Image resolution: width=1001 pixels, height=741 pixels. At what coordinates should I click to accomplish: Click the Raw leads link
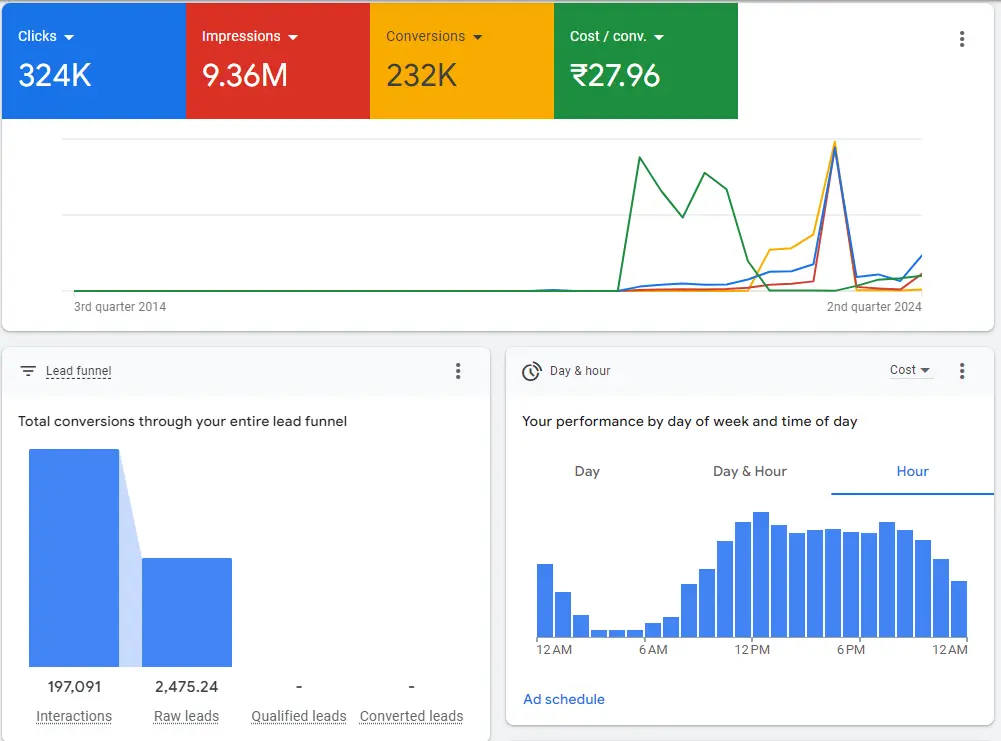tap(186, 716)
